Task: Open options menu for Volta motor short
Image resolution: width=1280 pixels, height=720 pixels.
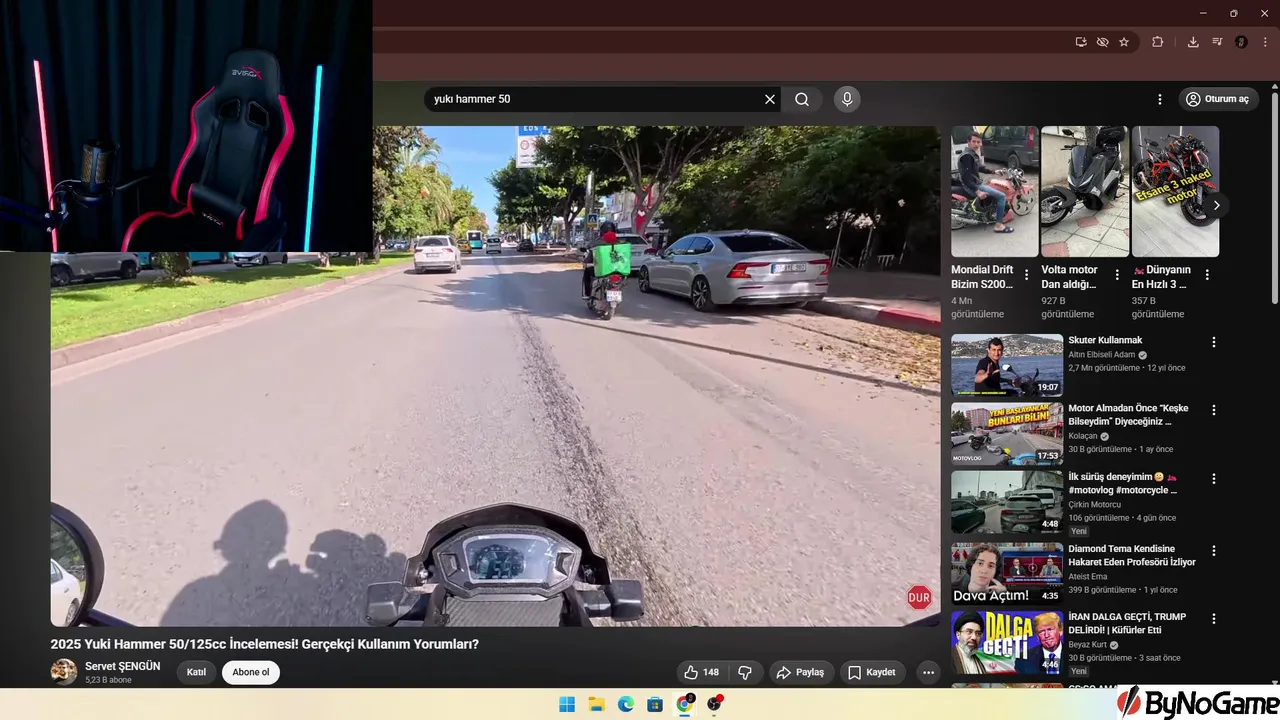Action: click(1117, 275)
